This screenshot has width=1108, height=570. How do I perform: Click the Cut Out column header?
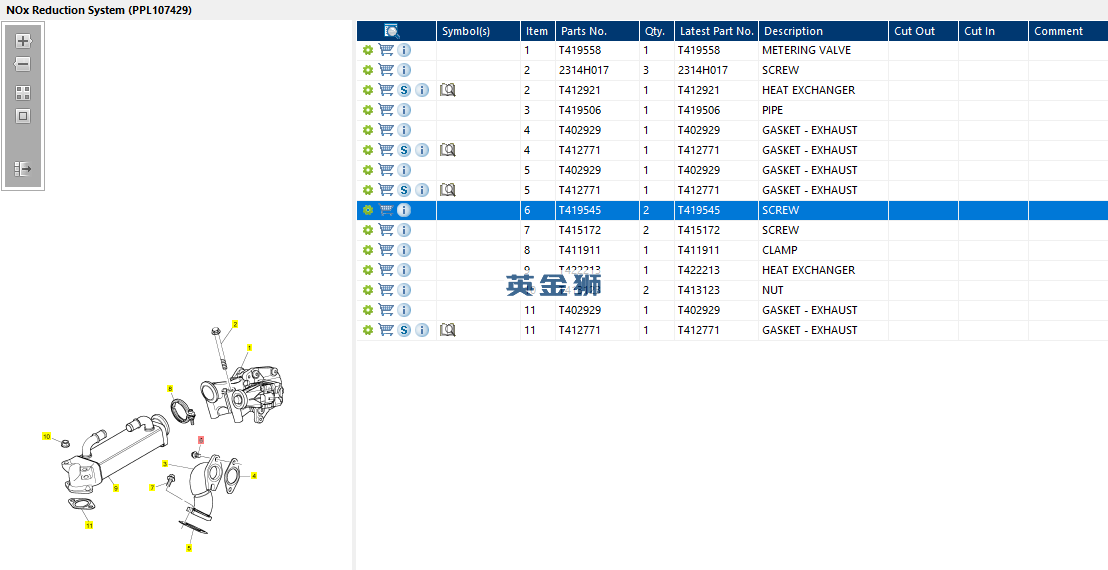click(x=924, y=31)
